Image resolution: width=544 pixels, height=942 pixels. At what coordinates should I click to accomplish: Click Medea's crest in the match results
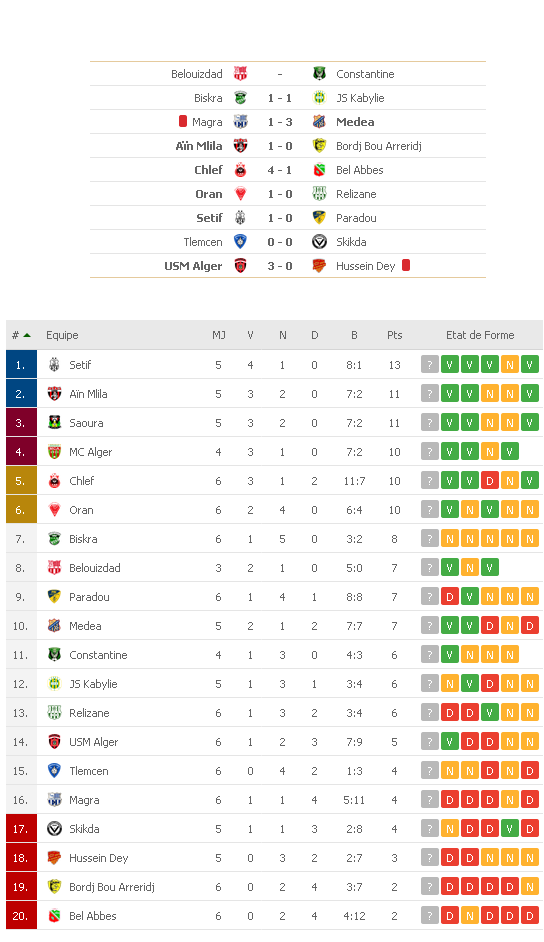[319, 122]
